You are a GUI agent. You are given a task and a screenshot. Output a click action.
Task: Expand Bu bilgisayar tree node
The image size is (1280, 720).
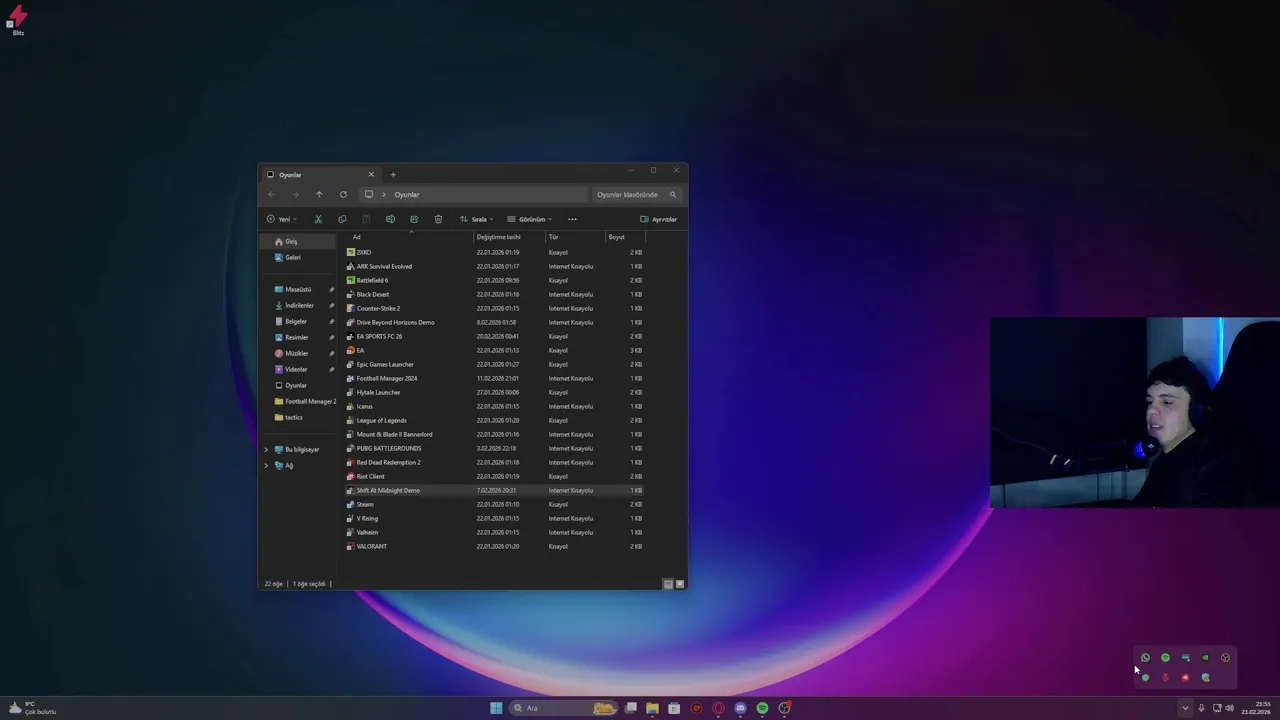266,449
